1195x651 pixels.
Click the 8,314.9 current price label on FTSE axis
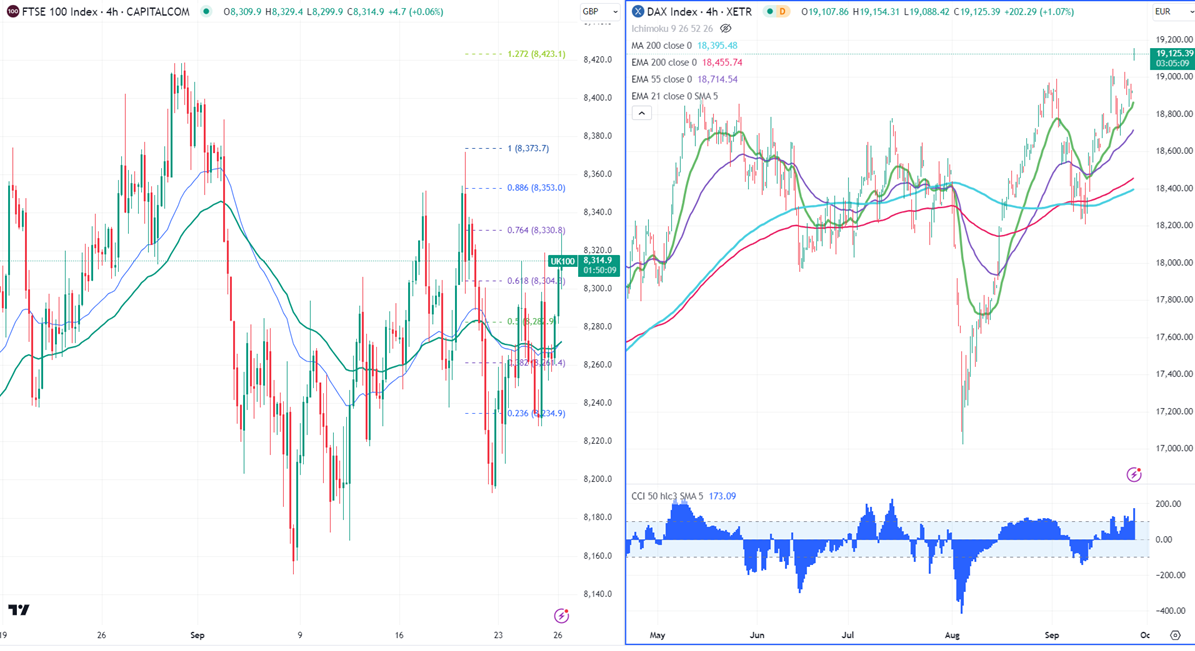click(x=598, y=261)
